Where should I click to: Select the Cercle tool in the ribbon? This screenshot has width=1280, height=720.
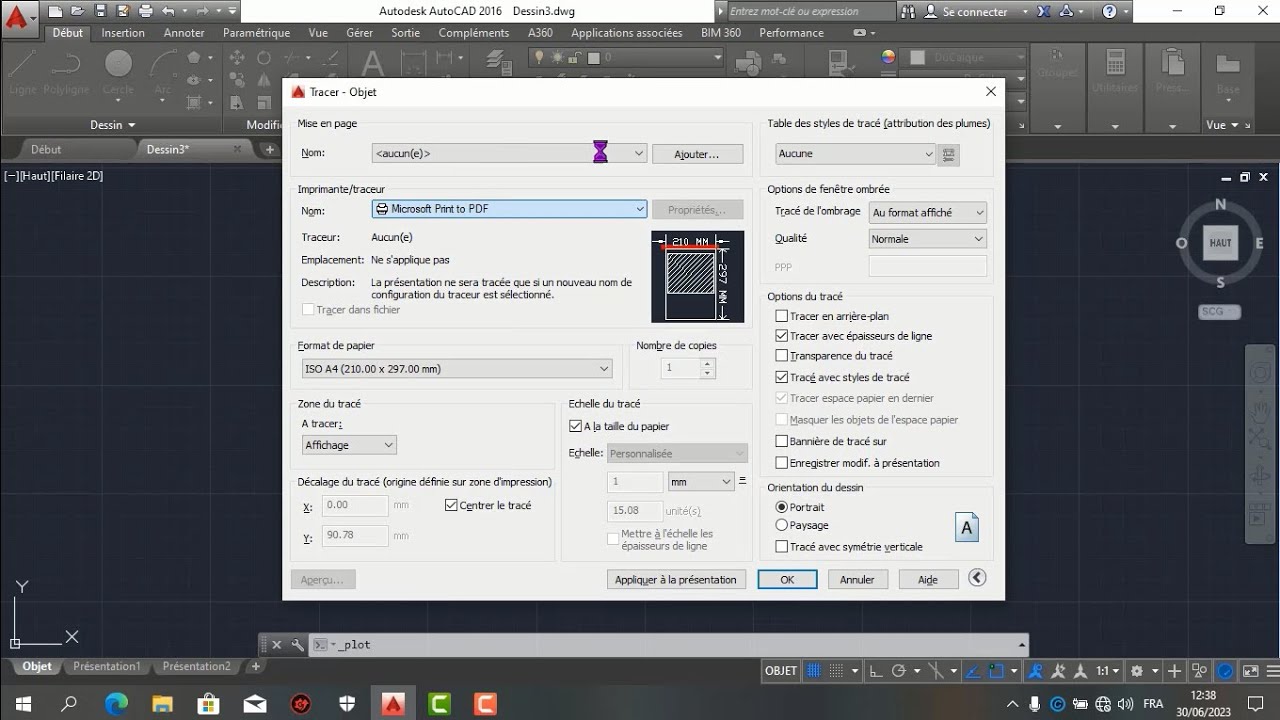[x=118, y=72]
